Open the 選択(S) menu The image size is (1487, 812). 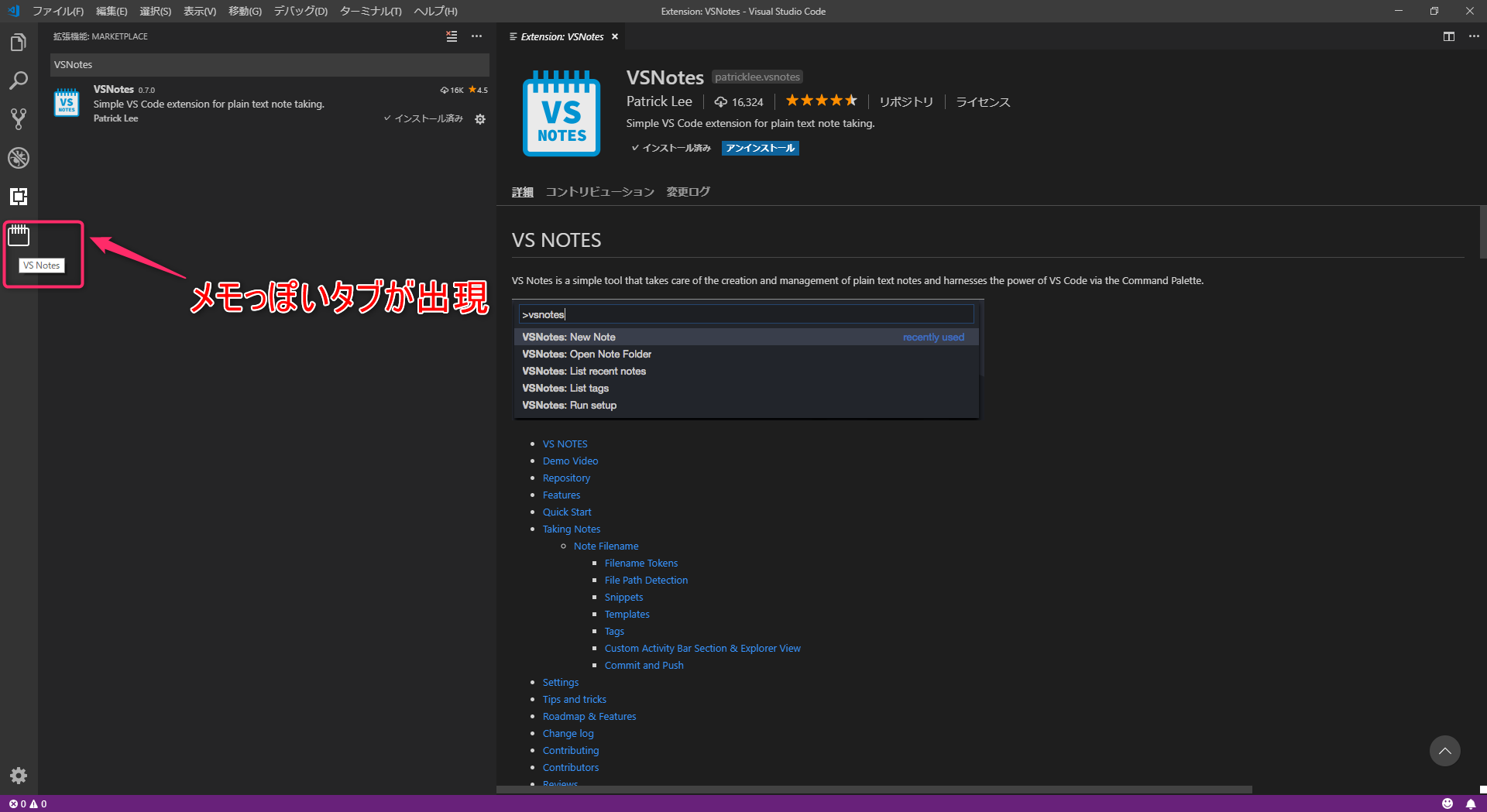[156, 11]
